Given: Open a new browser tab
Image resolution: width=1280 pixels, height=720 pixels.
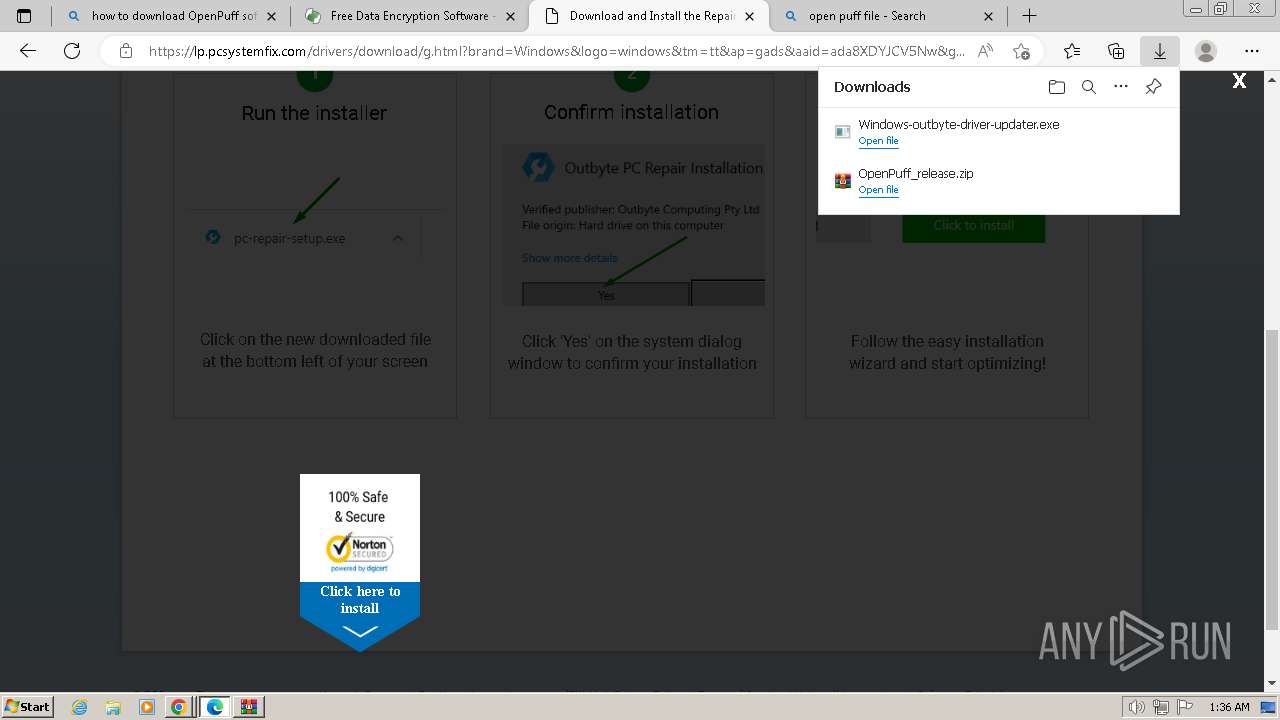Looking at the screenshot, I should point(1029,16).
